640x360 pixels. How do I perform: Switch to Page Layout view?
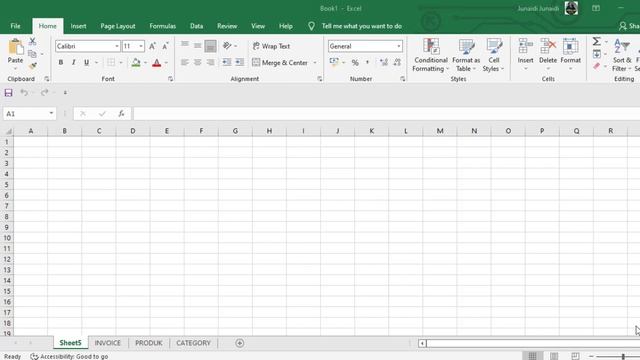[554, 356]
